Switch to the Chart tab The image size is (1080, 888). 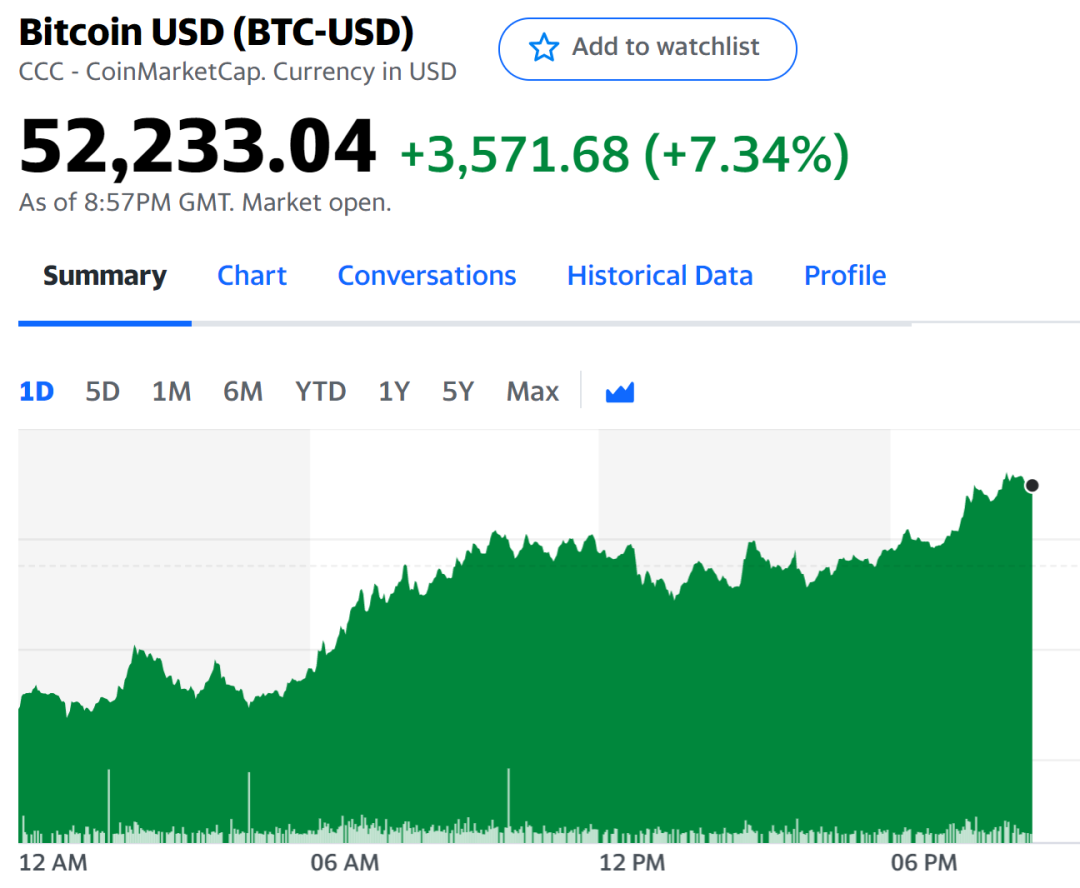tap(252, 276)
